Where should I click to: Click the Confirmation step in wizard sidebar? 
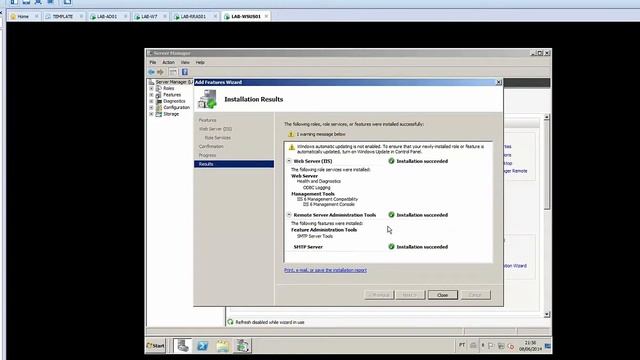click(211, 147)
